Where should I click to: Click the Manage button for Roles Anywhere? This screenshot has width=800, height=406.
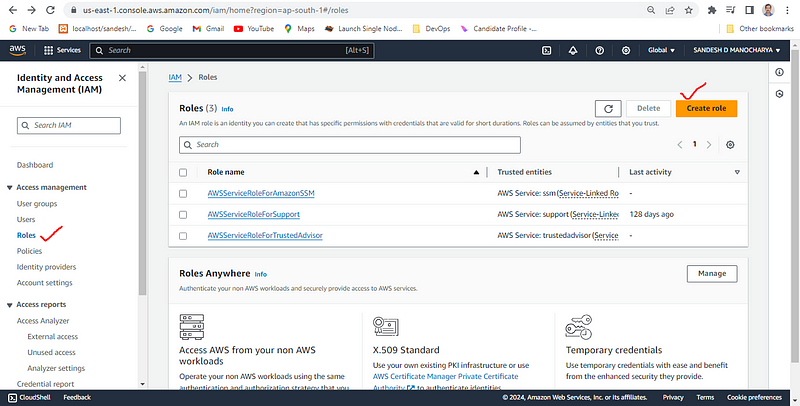[x=712, y=274]
